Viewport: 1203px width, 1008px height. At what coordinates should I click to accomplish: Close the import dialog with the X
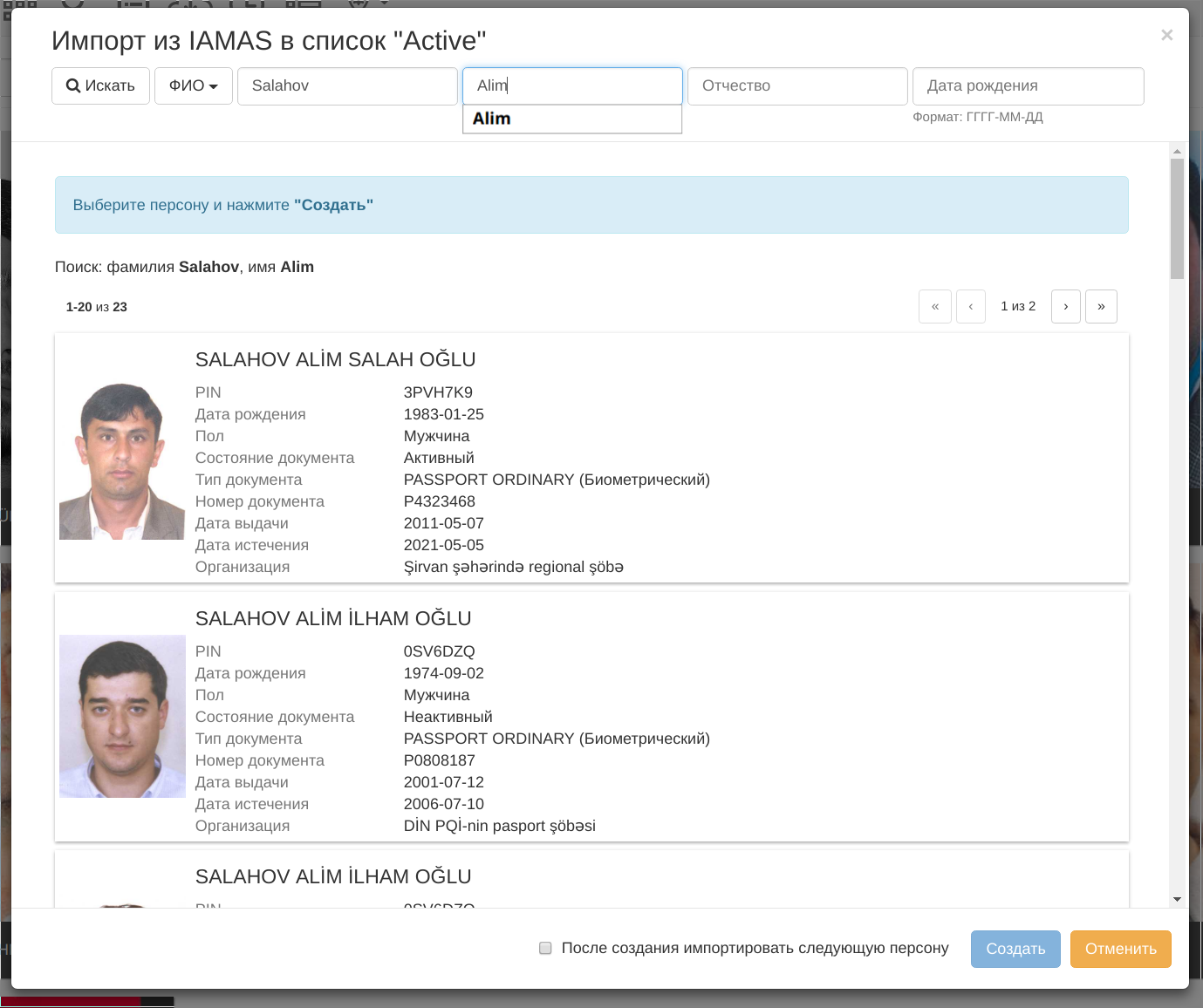click(x=1166, y=35)
